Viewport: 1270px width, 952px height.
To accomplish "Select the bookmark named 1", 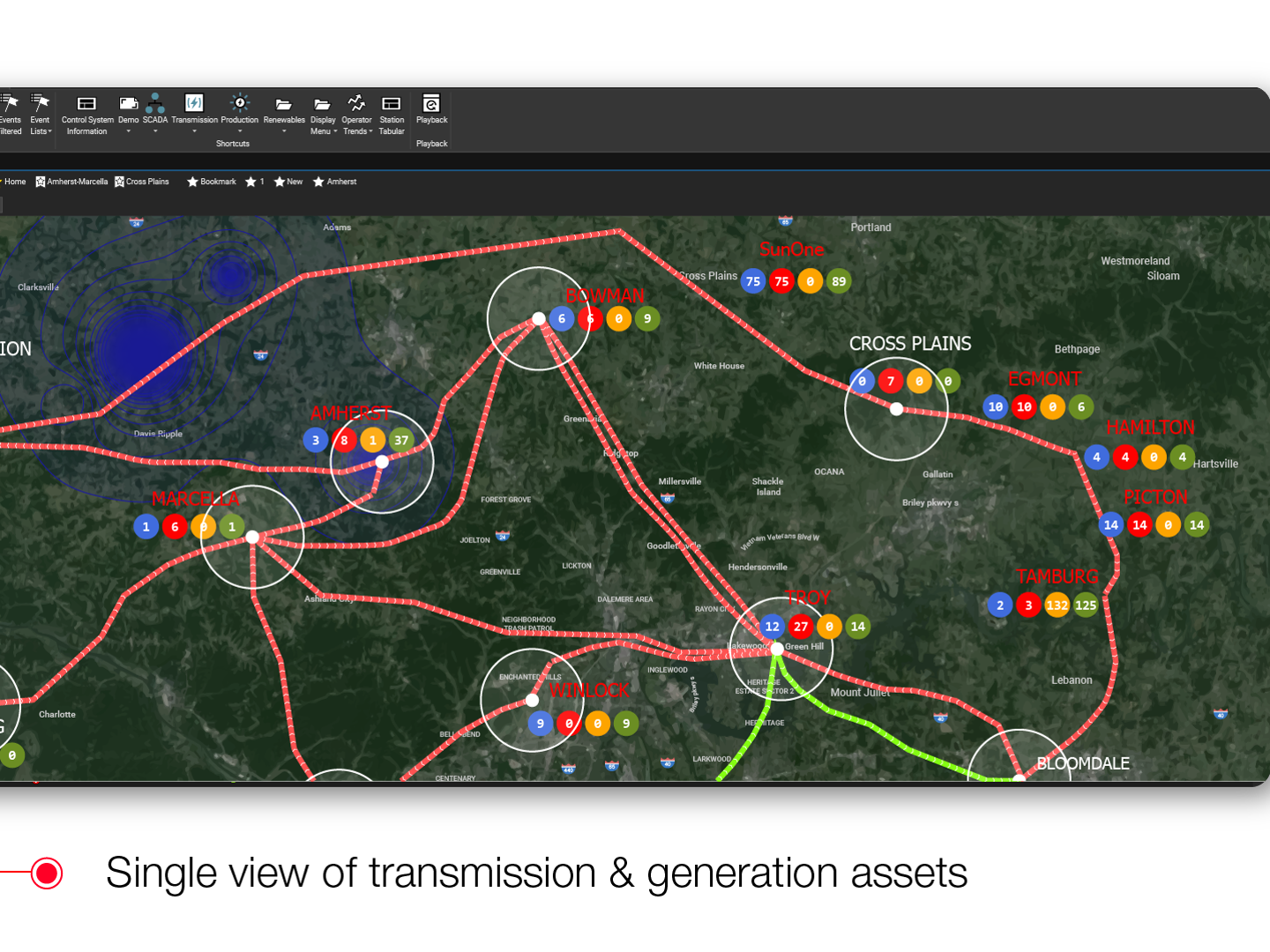I will pyautogui.click(x=255, y=182).
